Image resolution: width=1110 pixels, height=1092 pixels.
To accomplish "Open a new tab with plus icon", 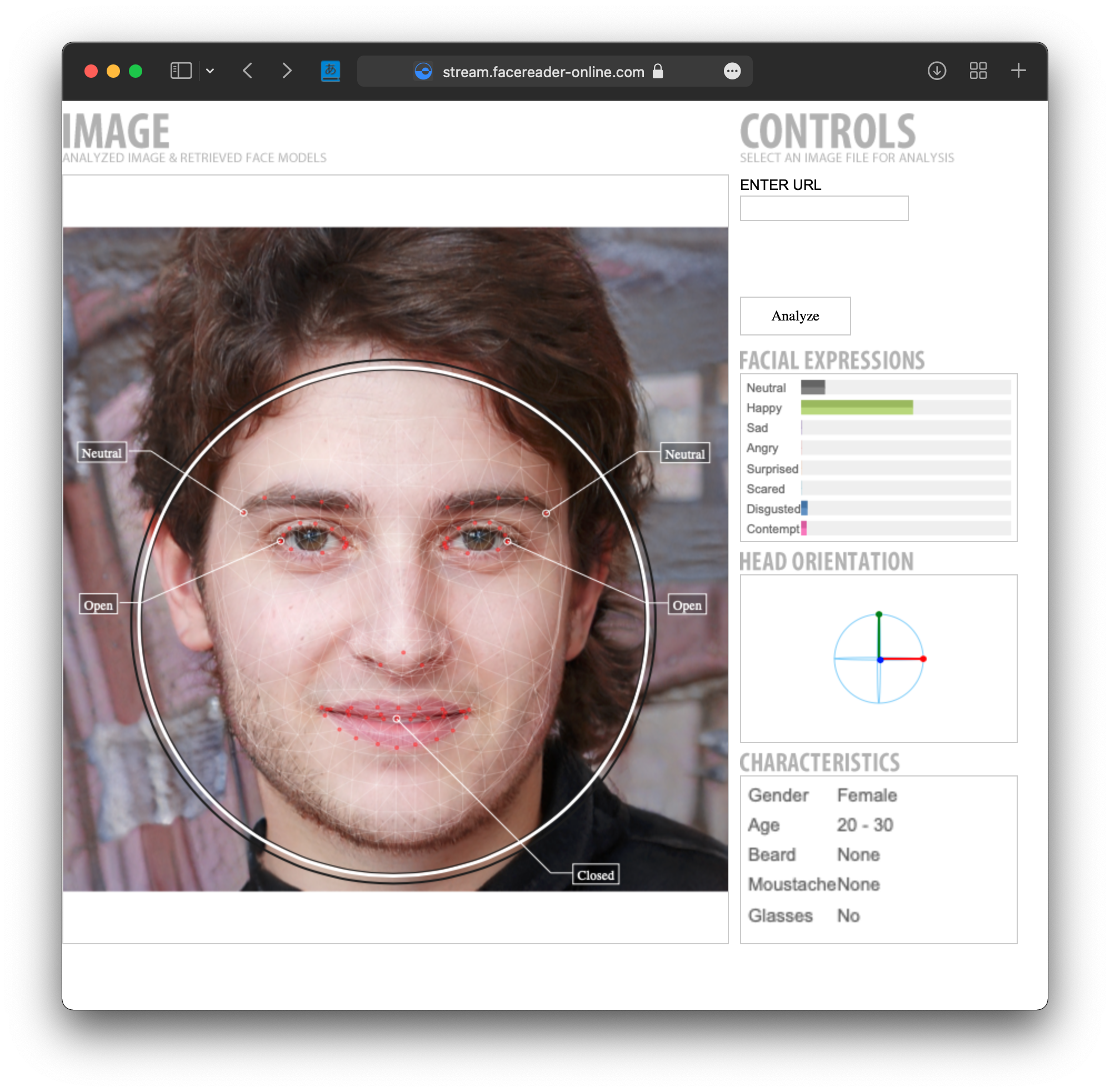I will pos(1018,71).
